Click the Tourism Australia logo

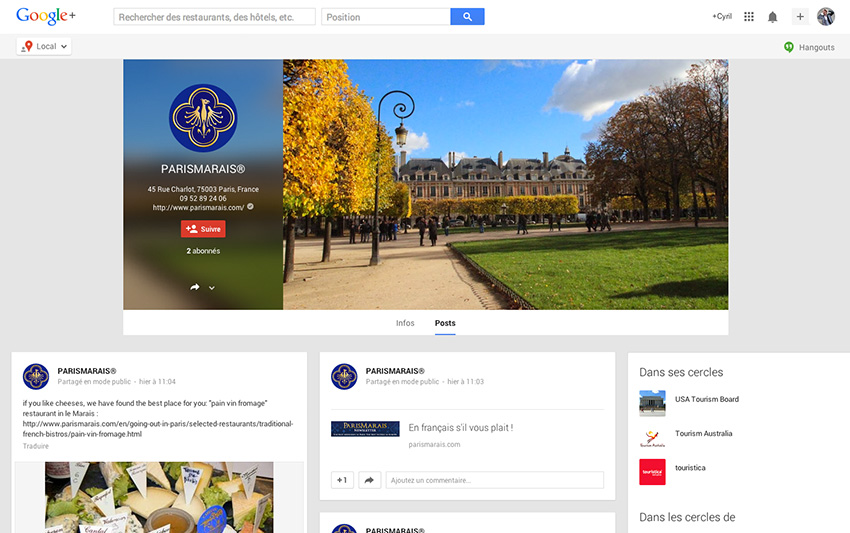pyautogui.click(x=652, y=437)
